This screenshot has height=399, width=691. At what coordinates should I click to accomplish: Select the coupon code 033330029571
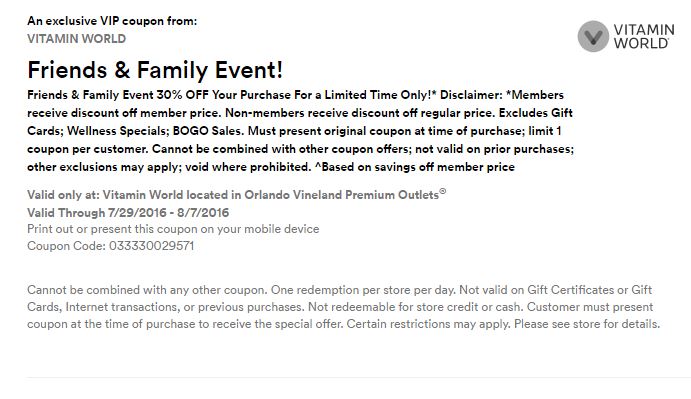(x=152, y=246)
